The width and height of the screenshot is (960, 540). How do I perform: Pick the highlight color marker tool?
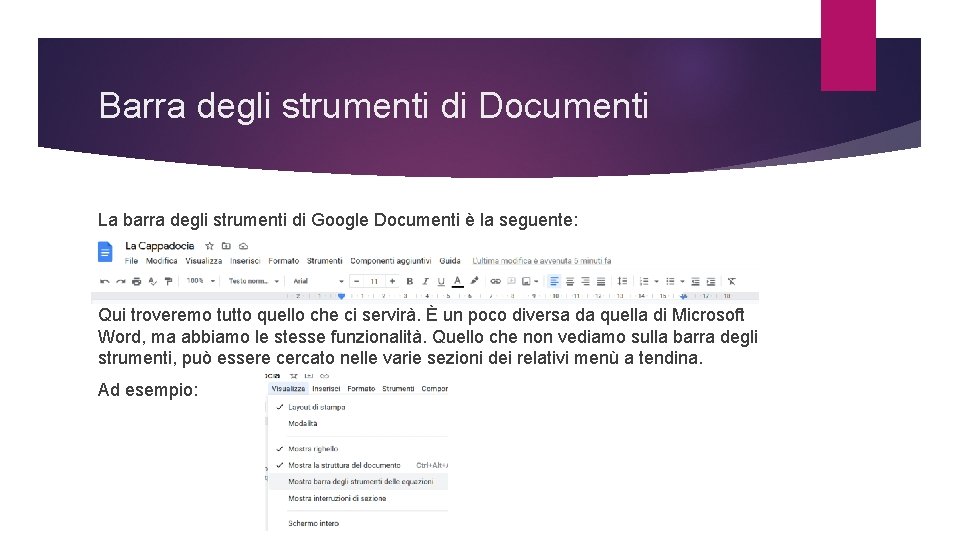tap(474, 281)
